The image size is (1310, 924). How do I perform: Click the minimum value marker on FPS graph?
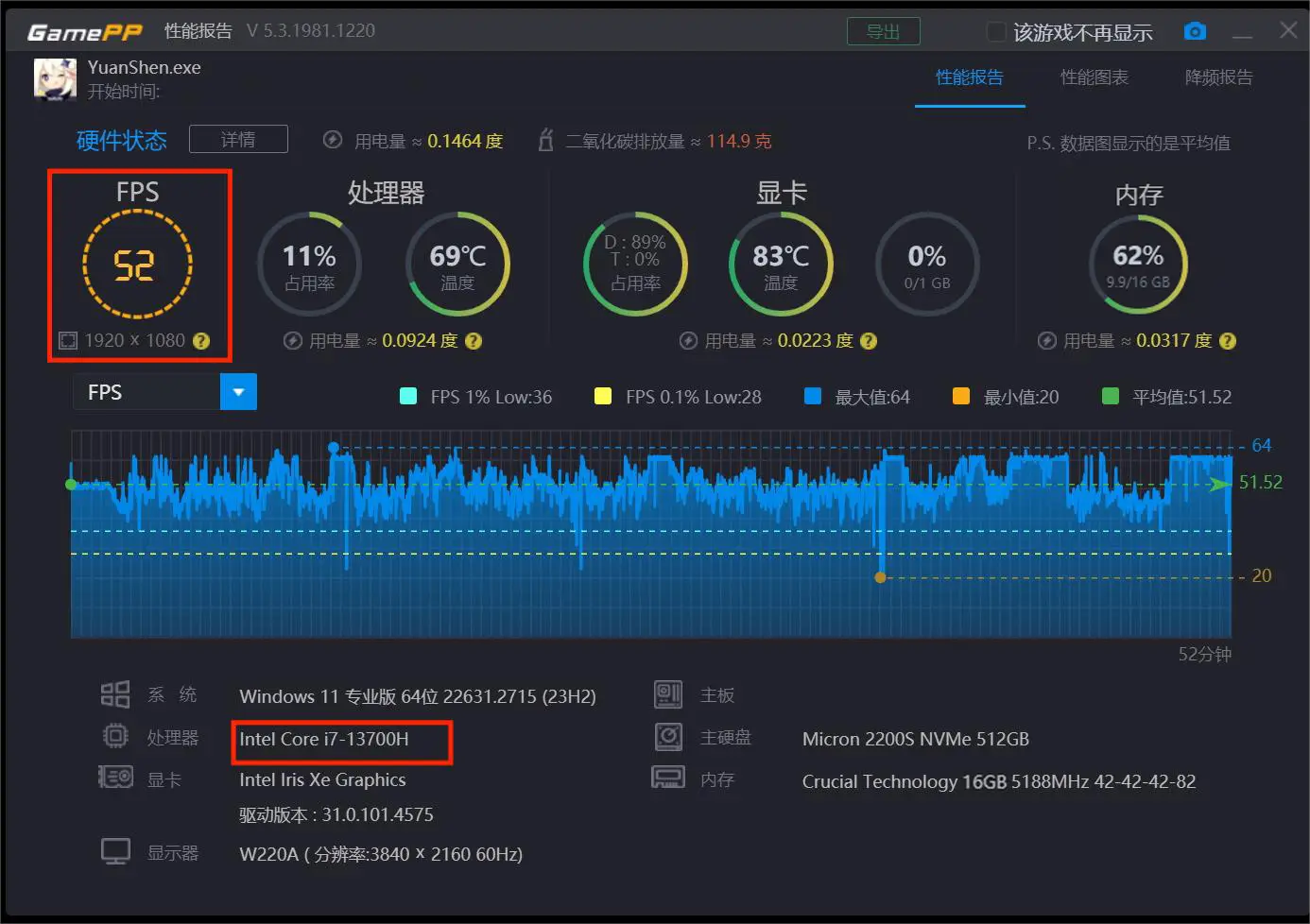880,577
